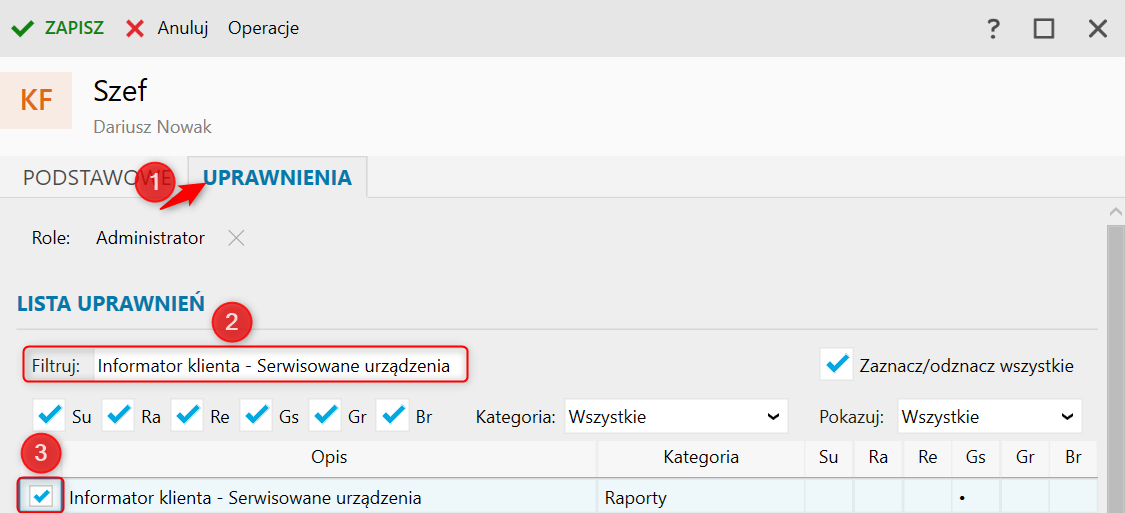Click the green ZAPISZ save checkmark
Viewport: 1125px width, 513px height.
[x=23, y=28]
